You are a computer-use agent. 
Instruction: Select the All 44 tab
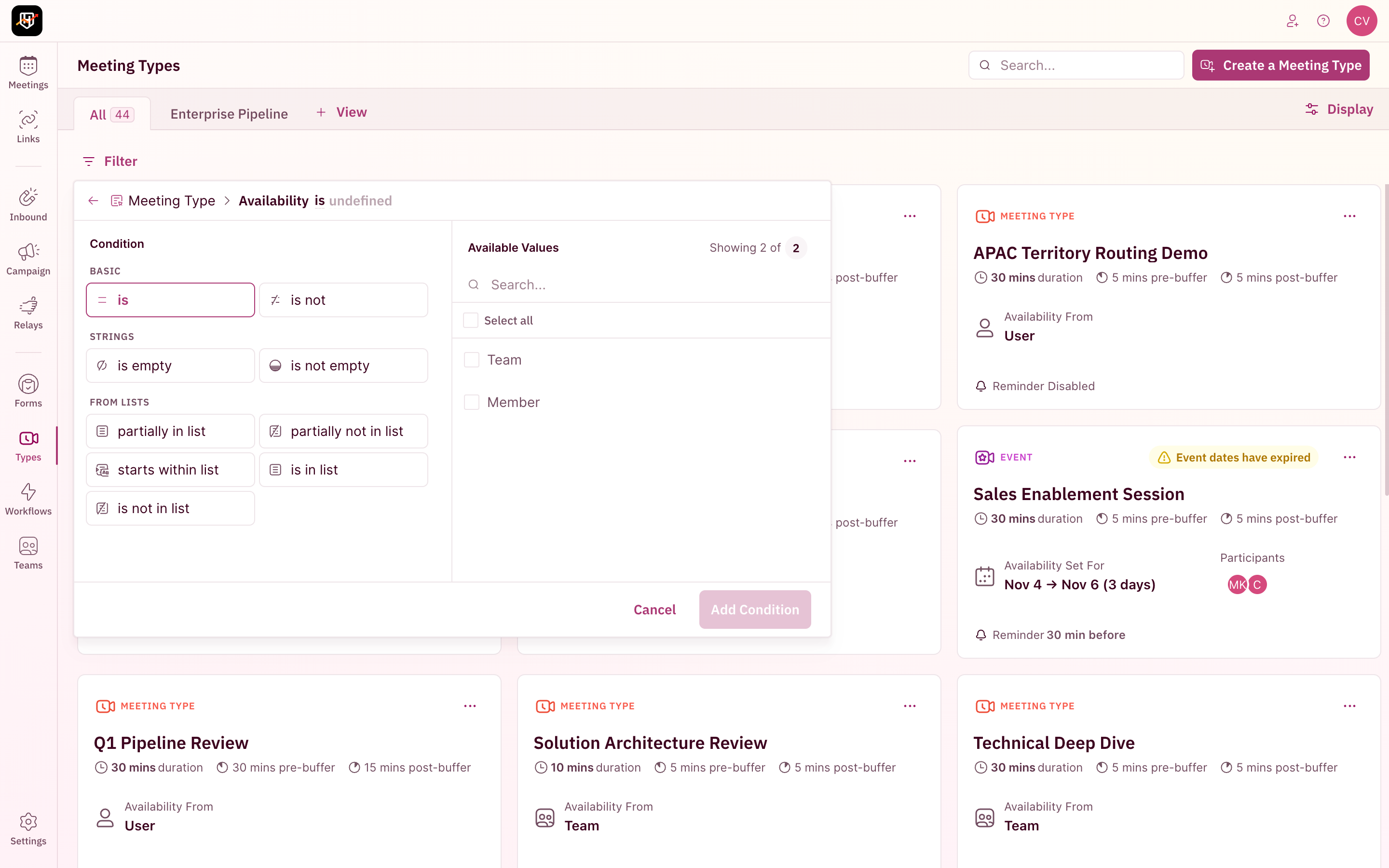pos(112,114)
